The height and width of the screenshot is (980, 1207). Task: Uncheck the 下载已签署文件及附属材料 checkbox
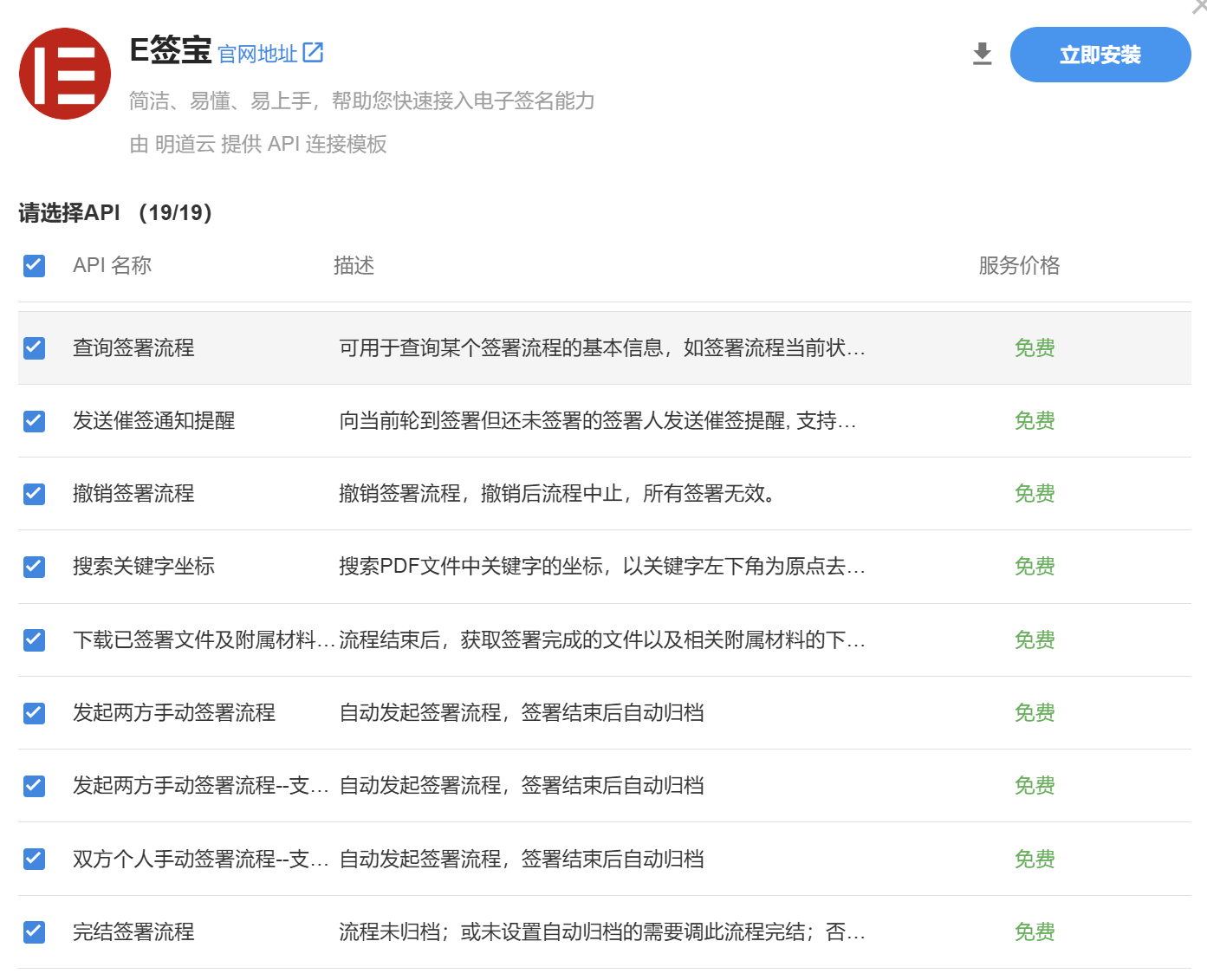34,639
